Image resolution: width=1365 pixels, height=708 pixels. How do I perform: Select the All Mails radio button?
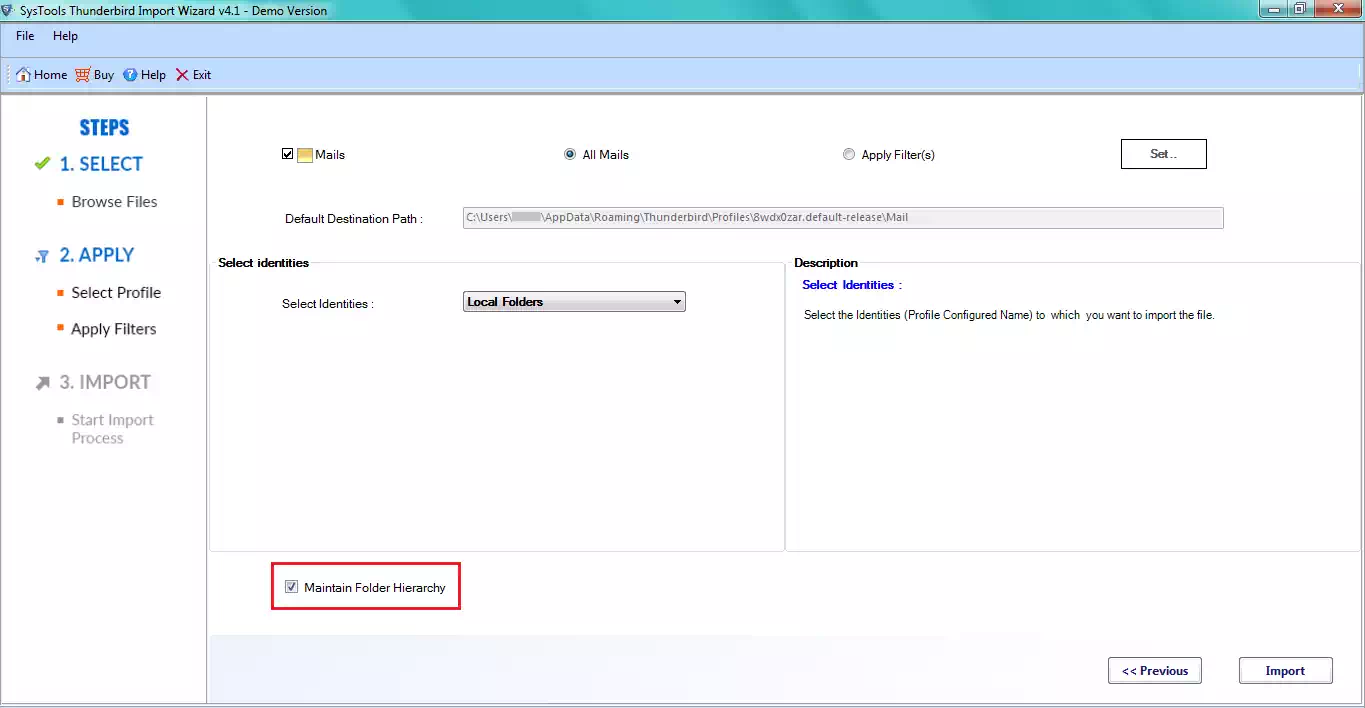(x=570, y=155)
